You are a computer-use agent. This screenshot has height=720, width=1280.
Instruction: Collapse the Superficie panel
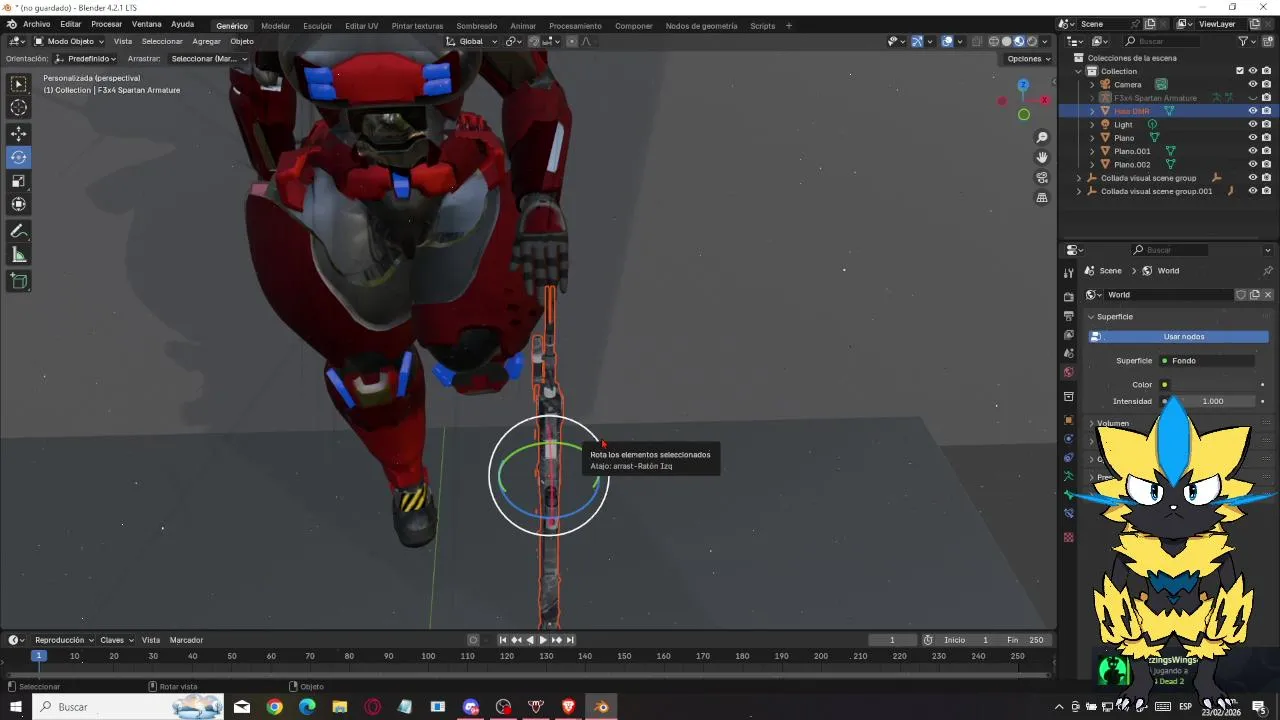[1091, 316]
